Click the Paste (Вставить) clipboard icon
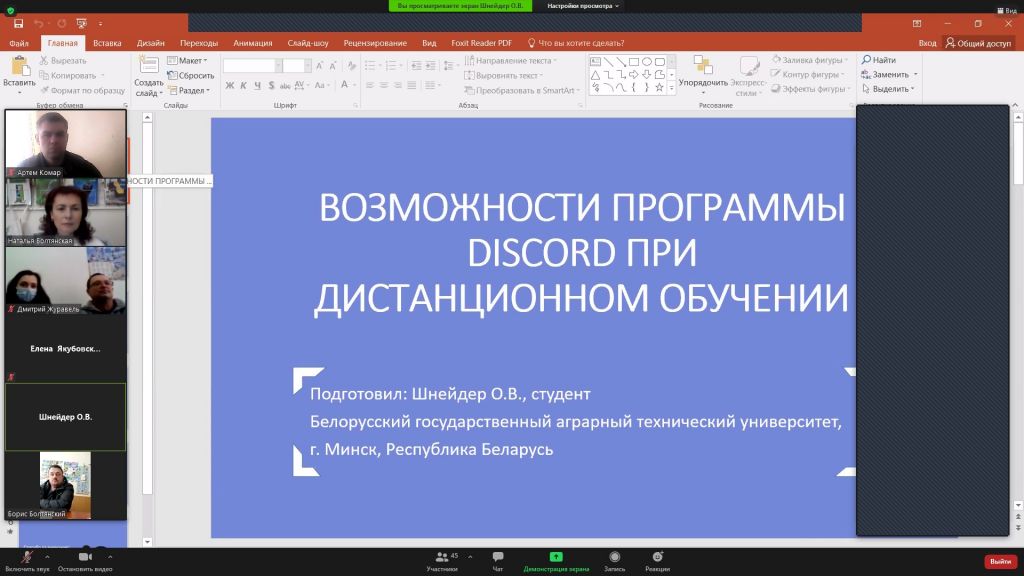The height and width of the screenshot is (576, 1024). pos(18,66)
